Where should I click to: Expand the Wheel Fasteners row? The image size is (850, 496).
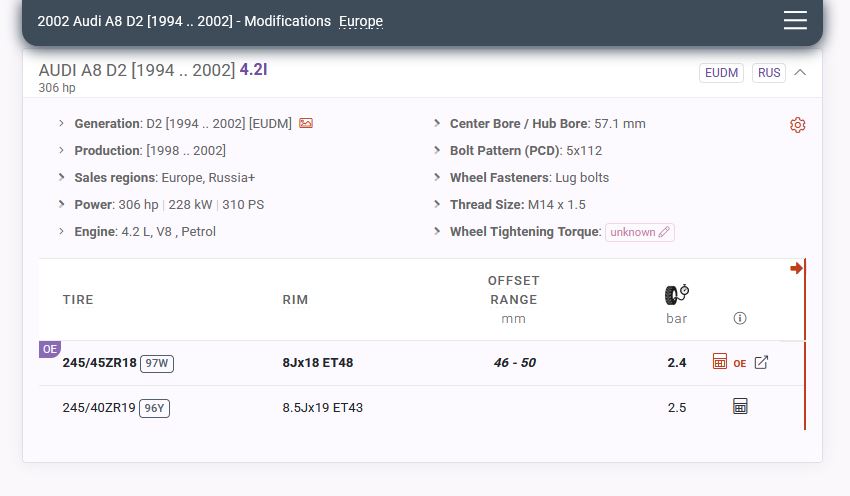coord(437,177)
